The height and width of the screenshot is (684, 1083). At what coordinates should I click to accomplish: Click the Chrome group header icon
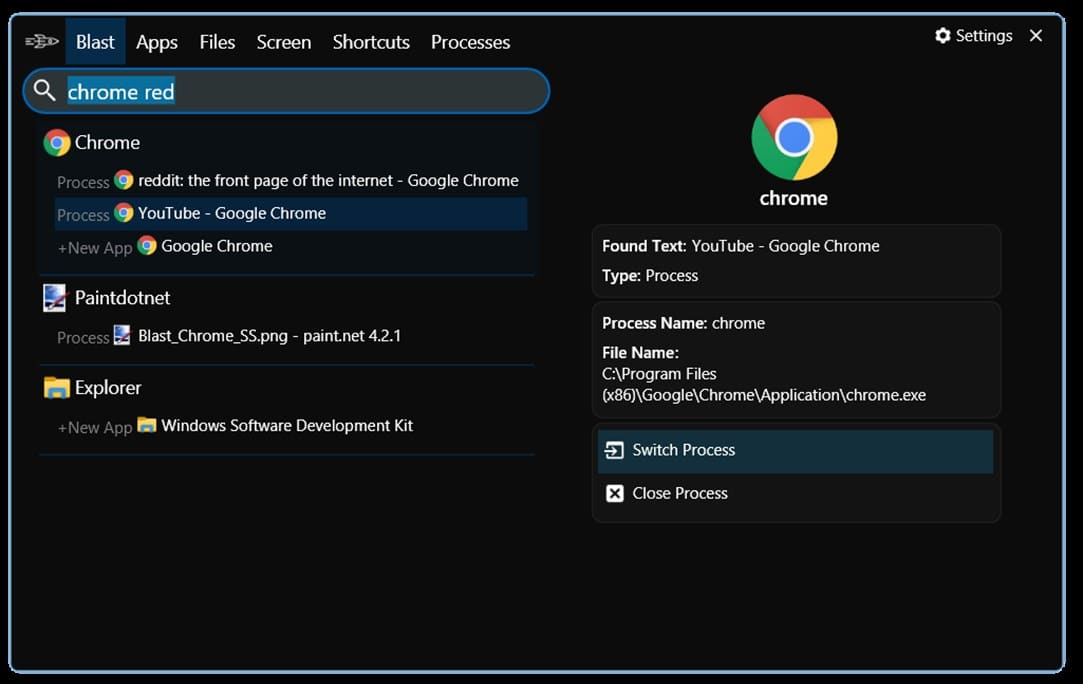click(x=57, y=143)
